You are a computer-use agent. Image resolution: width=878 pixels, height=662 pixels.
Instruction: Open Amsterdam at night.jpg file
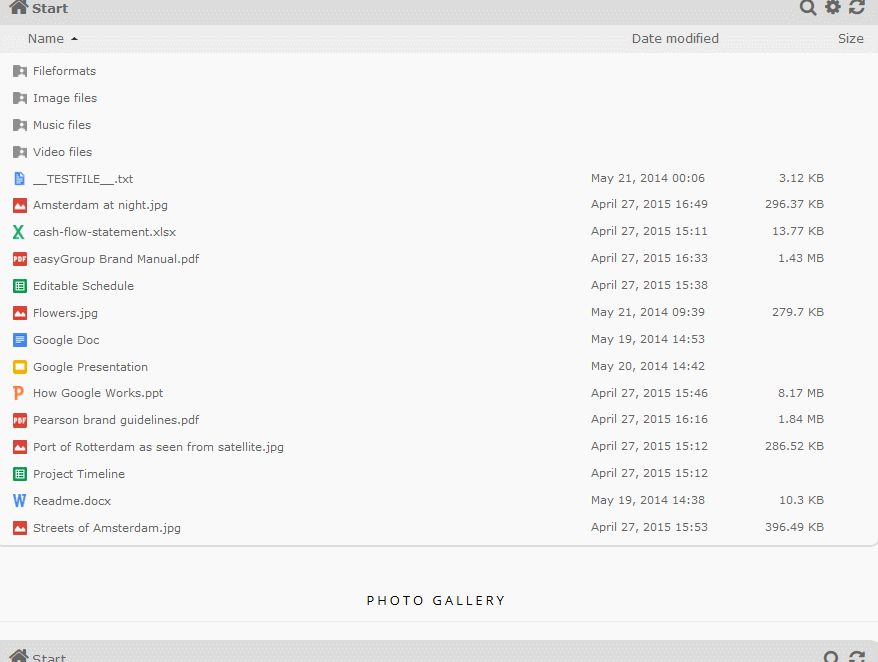point(100,205)
